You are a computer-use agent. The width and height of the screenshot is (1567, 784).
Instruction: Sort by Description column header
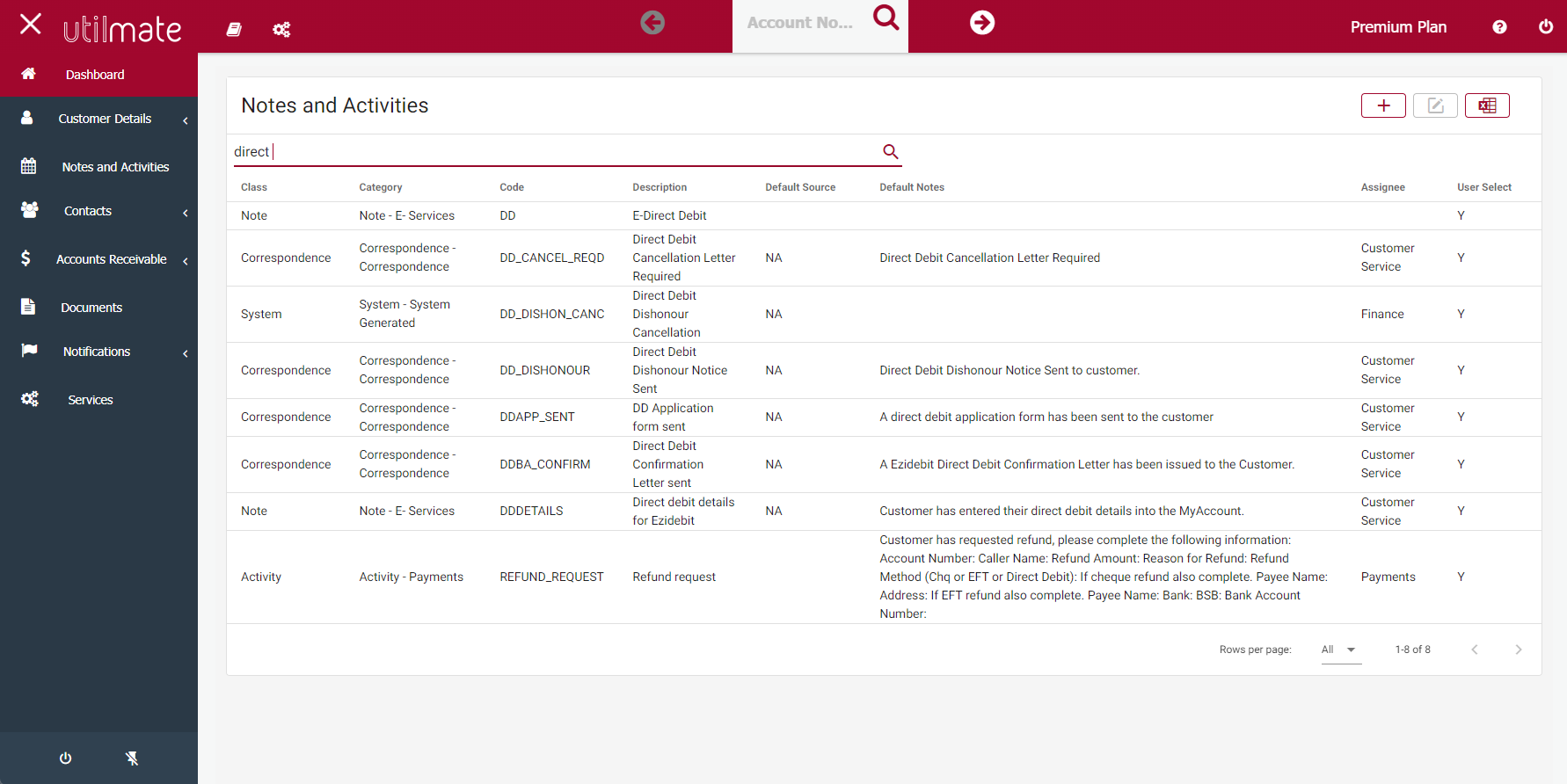pyautogui.click(x=660, y=187)
